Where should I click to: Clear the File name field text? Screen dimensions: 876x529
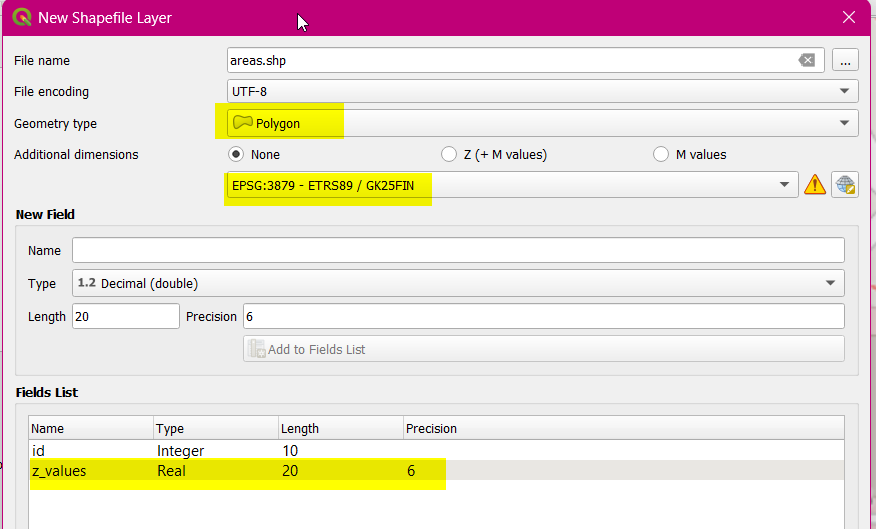point(807,60)
